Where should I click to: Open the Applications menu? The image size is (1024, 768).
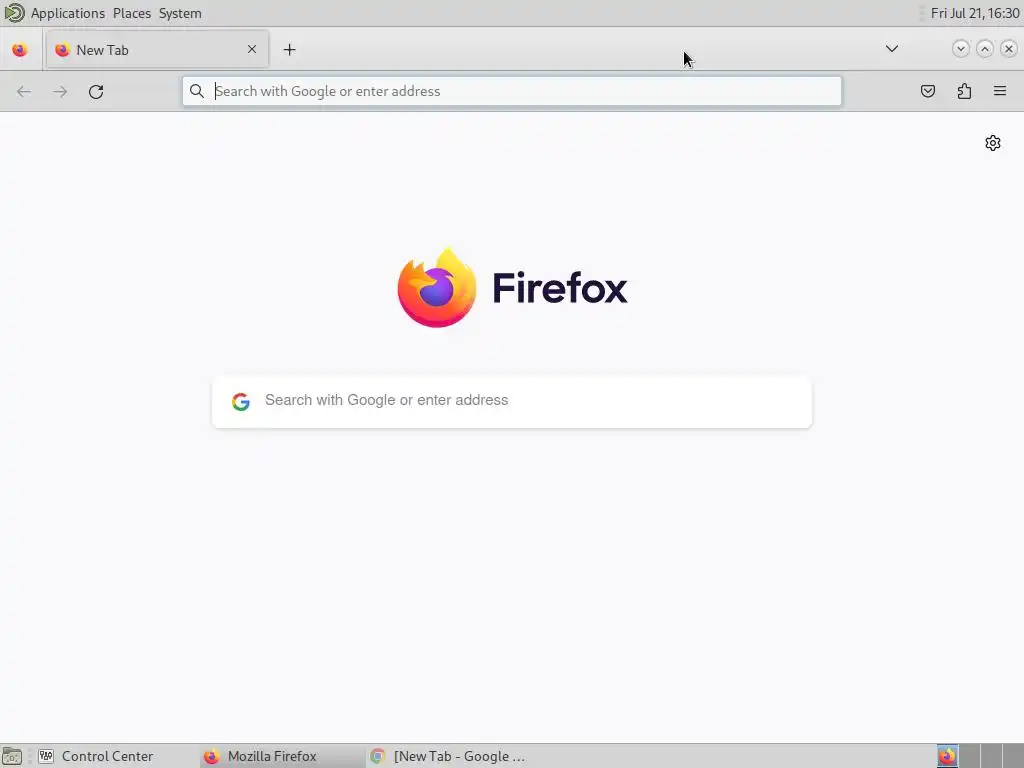click(68, 13)
